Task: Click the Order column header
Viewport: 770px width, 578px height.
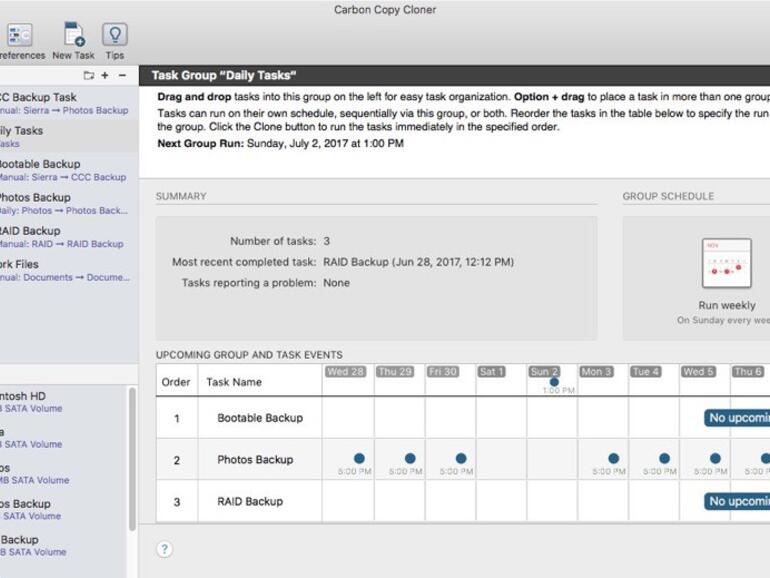Action: point(176,382)
